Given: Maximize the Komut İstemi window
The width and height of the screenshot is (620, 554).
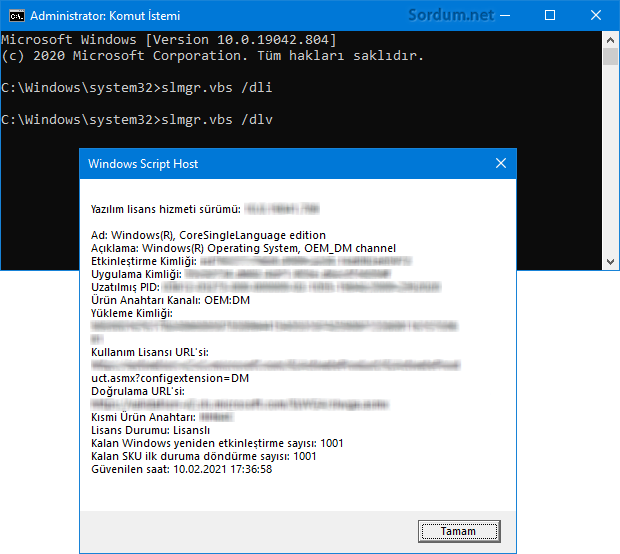Looking at the screenshot, I should (x=550, y=16).
